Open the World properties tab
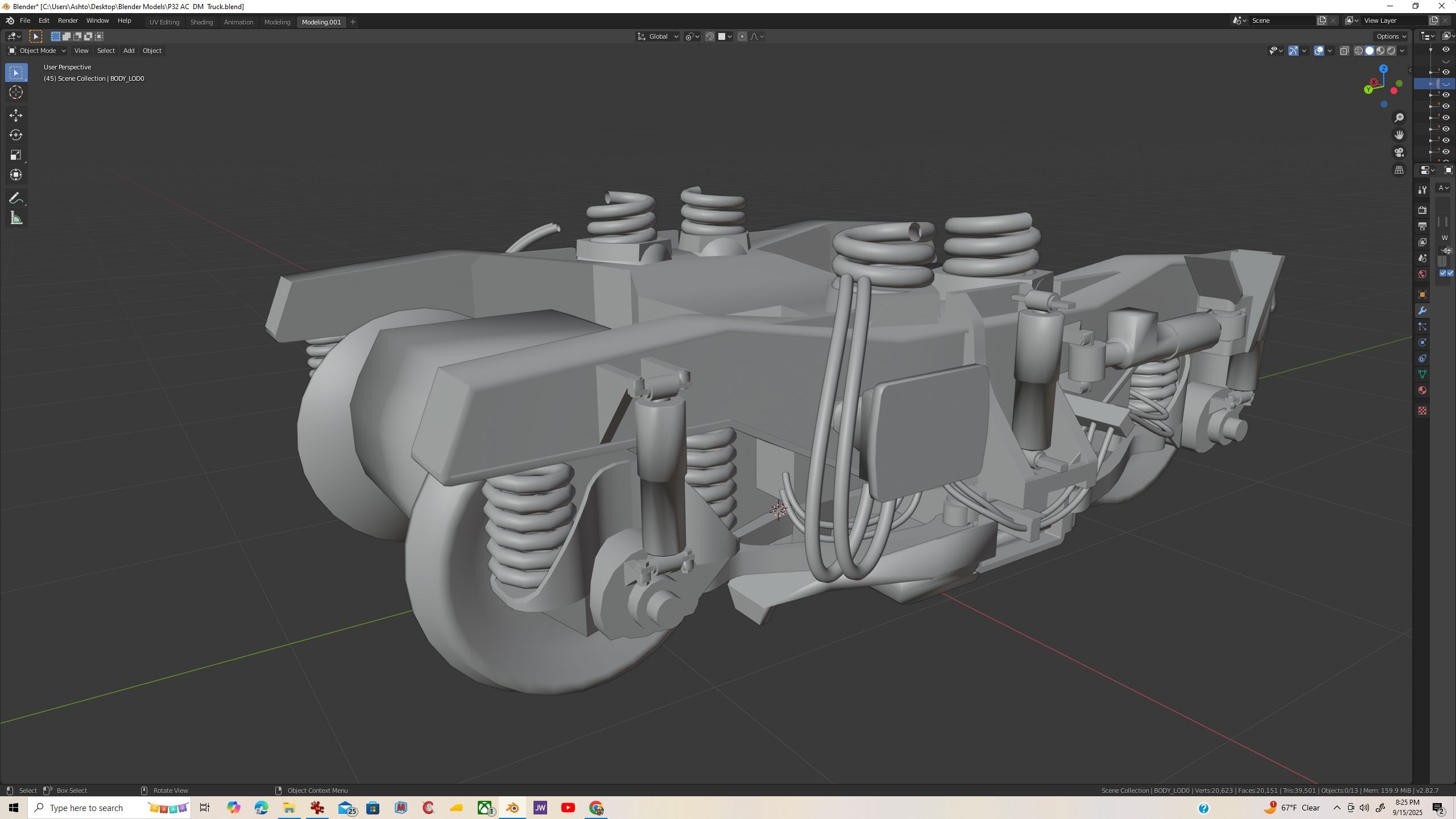Image resolution: width=1456 pixels, height=819 pixels. click(1422, 274)
